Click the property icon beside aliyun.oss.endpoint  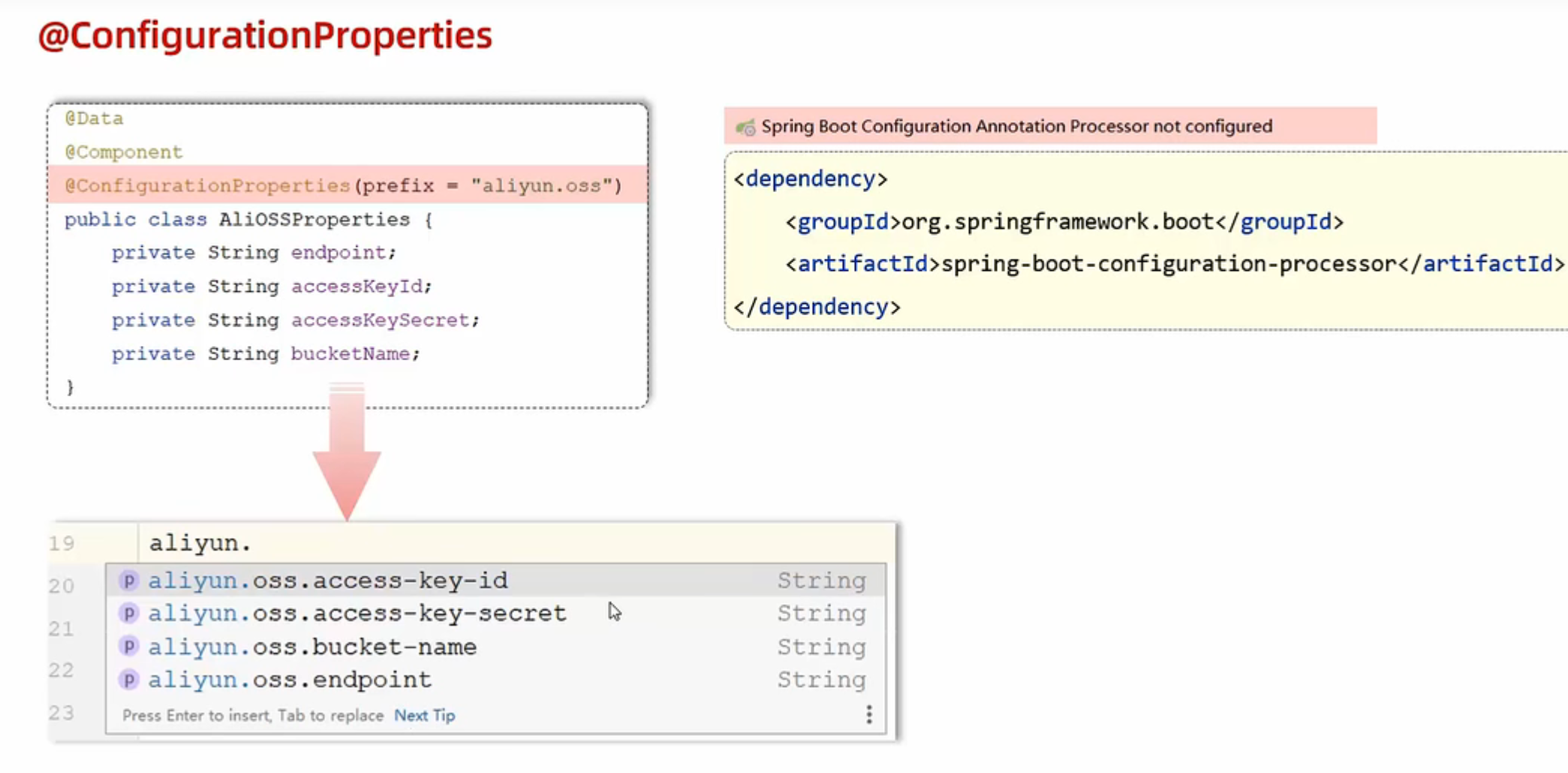pyautogui.click(x=129, y=679)
